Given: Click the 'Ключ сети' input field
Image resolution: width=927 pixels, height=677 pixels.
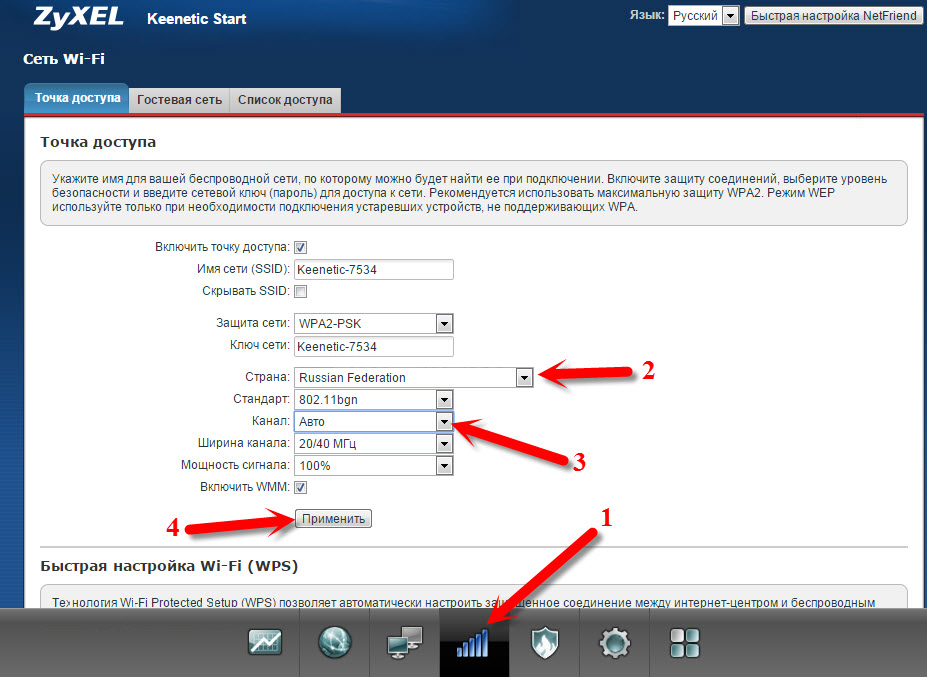Looking at the screenshot, I should point(374,346).
